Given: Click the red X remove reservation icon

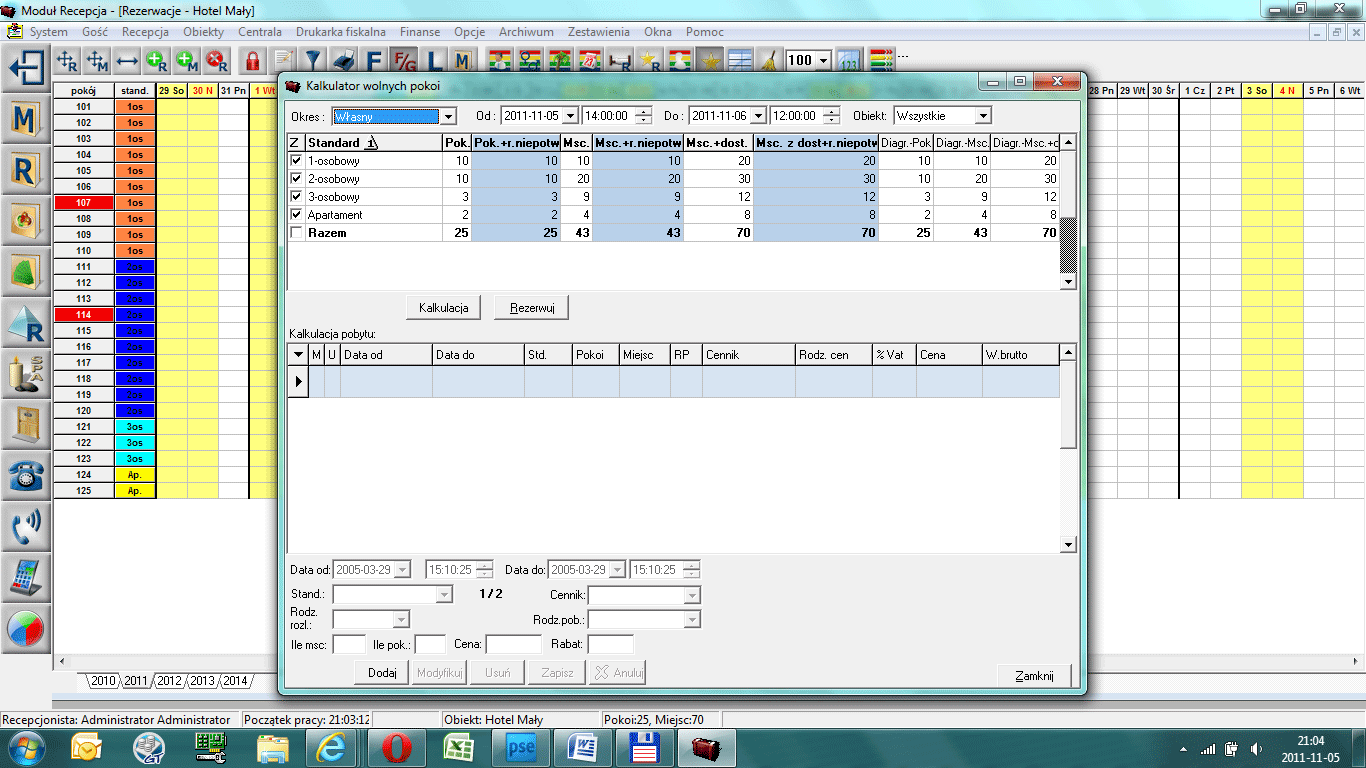Looking at the screenshot, I should click(216, 60).
